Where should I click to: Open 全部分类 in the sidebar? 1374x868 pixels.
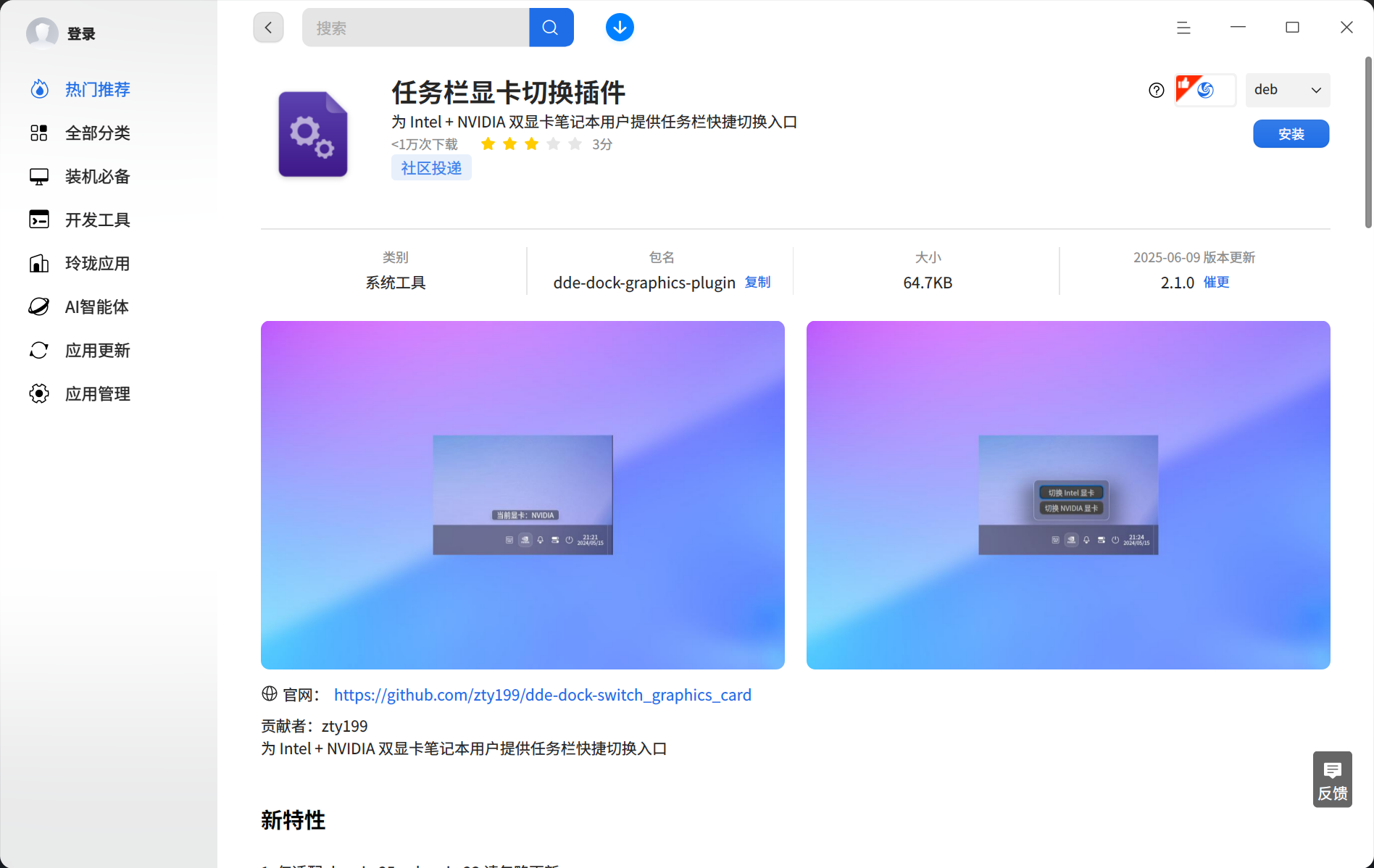[x=98, y=133]
